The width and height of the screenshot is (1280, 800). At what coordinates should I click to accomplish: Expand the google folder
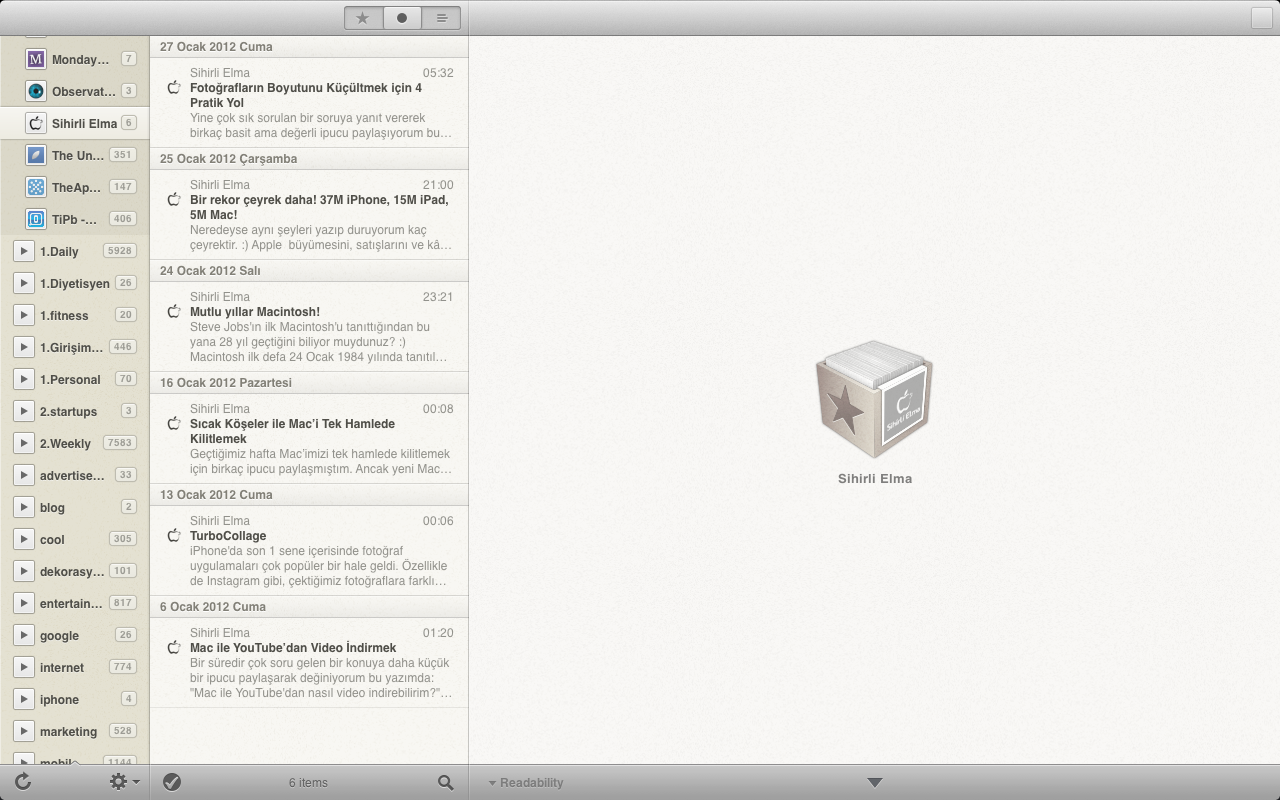coord(24,635)
